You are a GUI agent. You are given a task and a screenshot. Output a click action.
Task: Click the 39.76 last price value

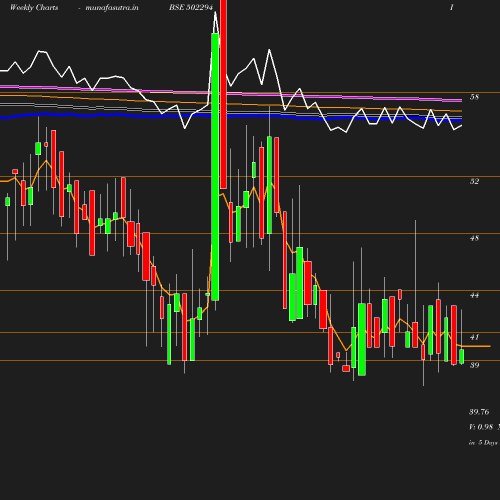[x=479, y=412]
